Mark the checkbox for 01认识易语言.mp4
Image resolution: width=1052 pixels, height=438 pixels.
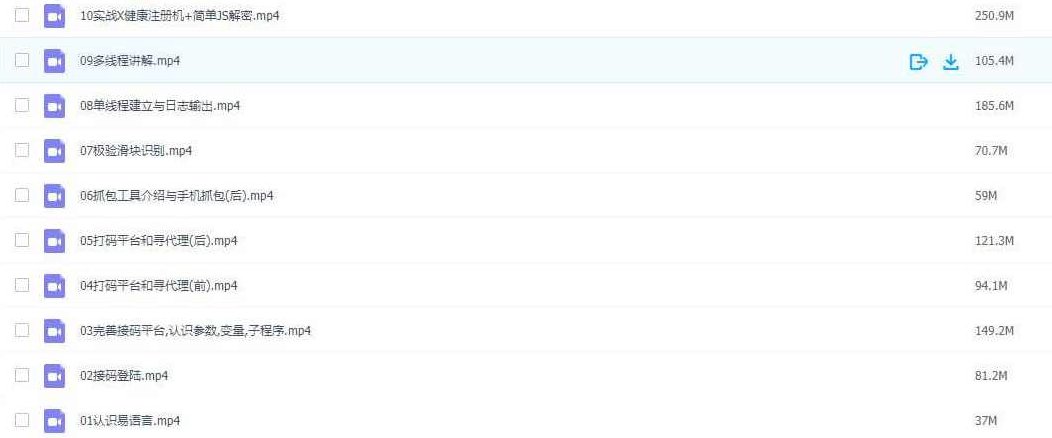[22, 421]
